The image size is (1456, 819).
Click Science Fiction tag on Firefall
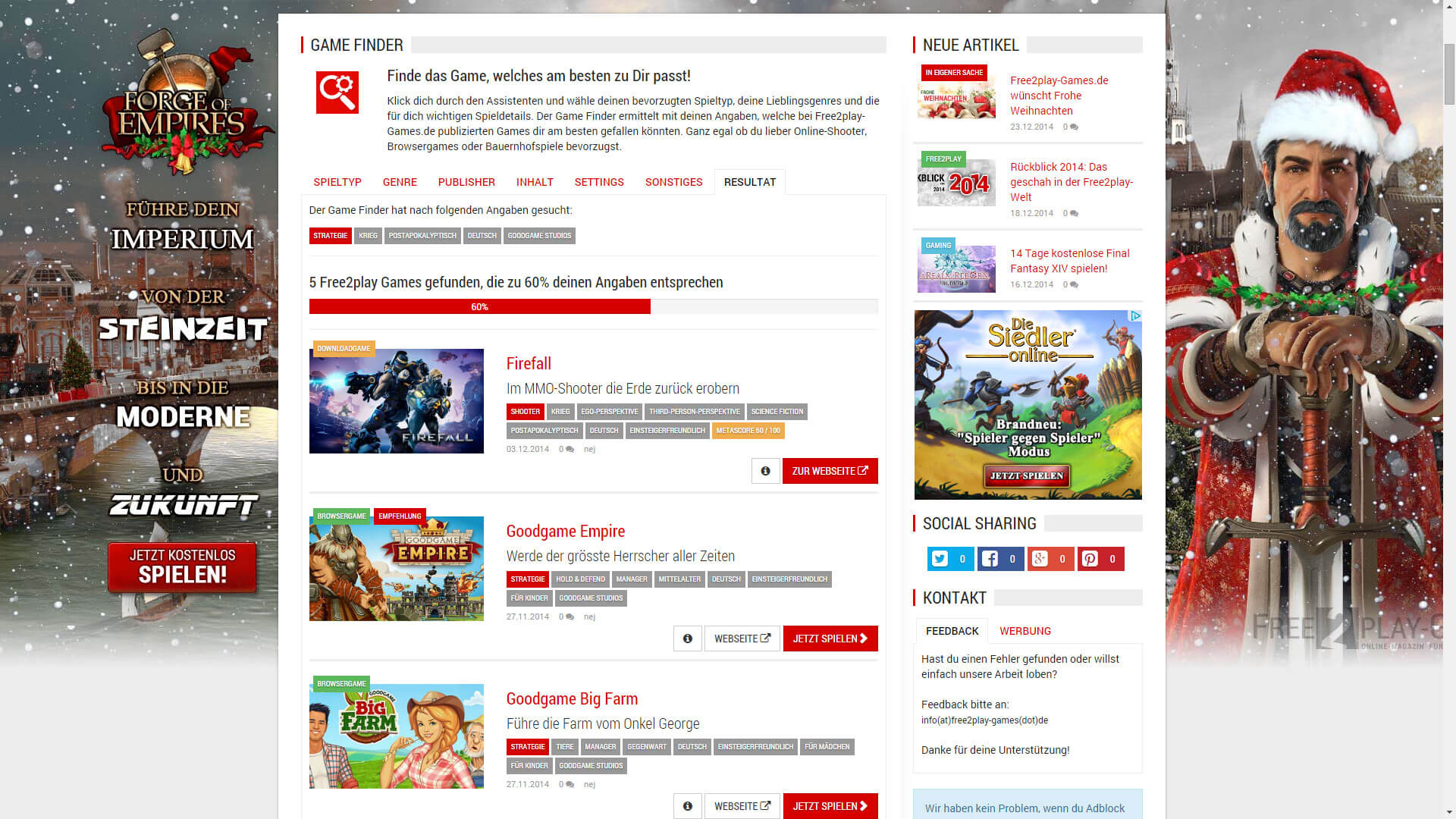pos(777,412)
